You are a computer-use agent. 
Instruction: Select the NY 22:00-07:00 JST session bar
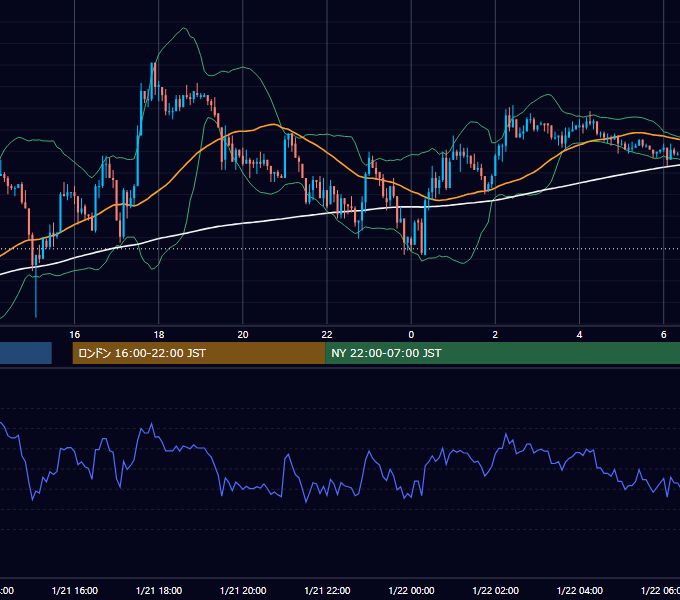[503, 353]
